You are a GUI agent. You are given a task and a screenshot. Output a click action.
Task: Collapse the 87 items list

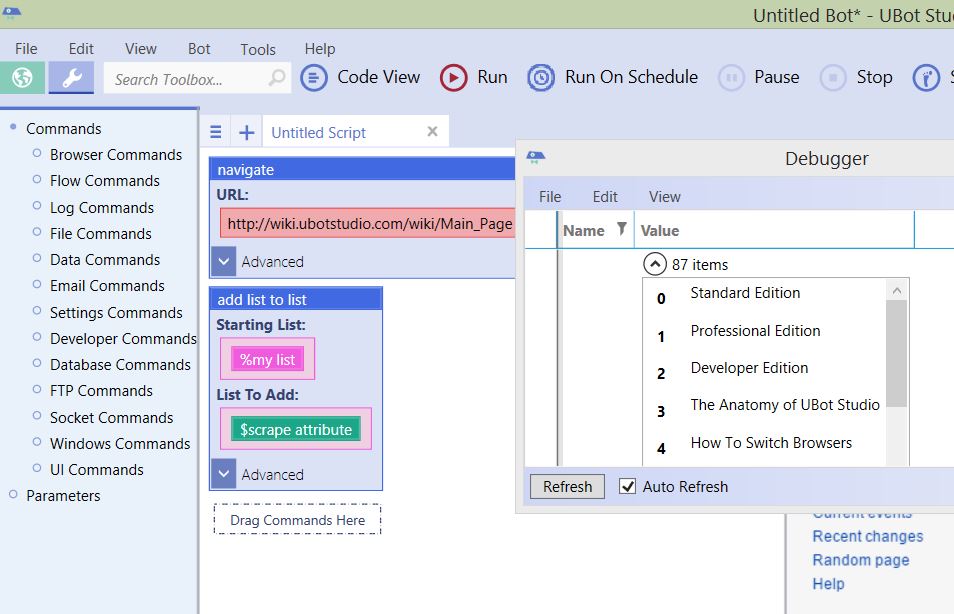click(655, 264)
